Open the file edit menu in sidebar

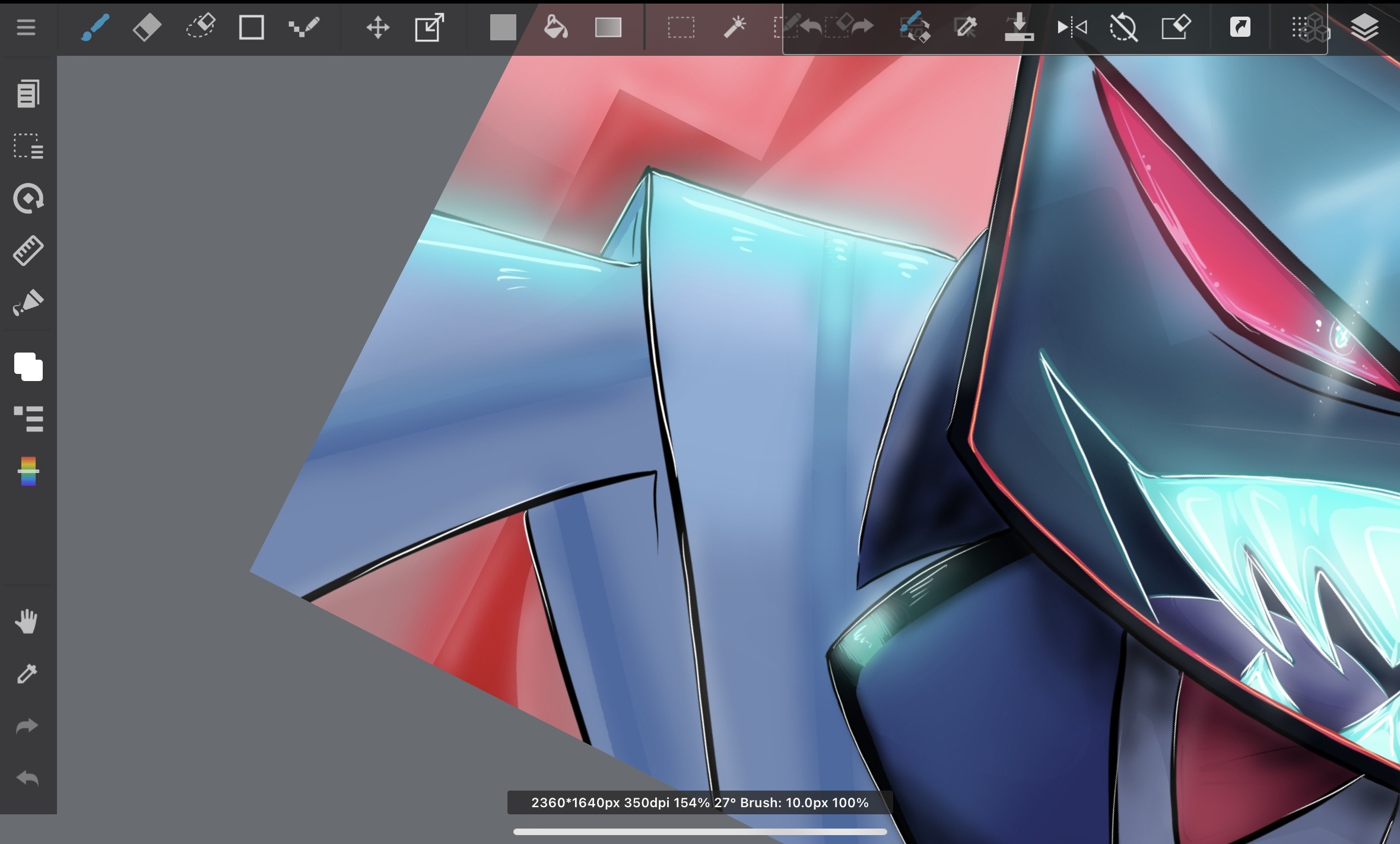tap(28, 94)
